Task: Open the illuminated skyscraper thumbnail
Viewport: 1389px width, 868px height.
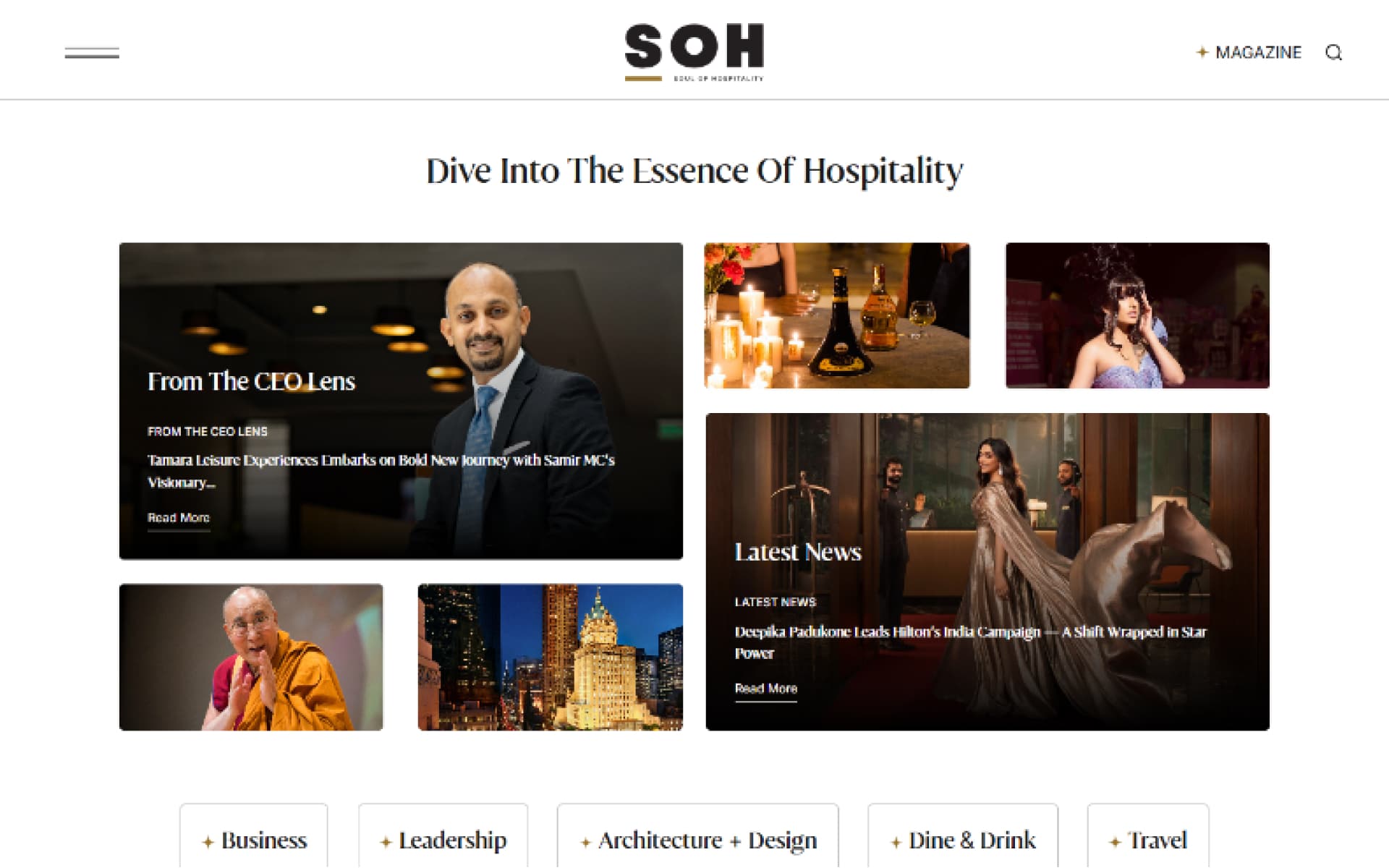Action: coord(551,657)
